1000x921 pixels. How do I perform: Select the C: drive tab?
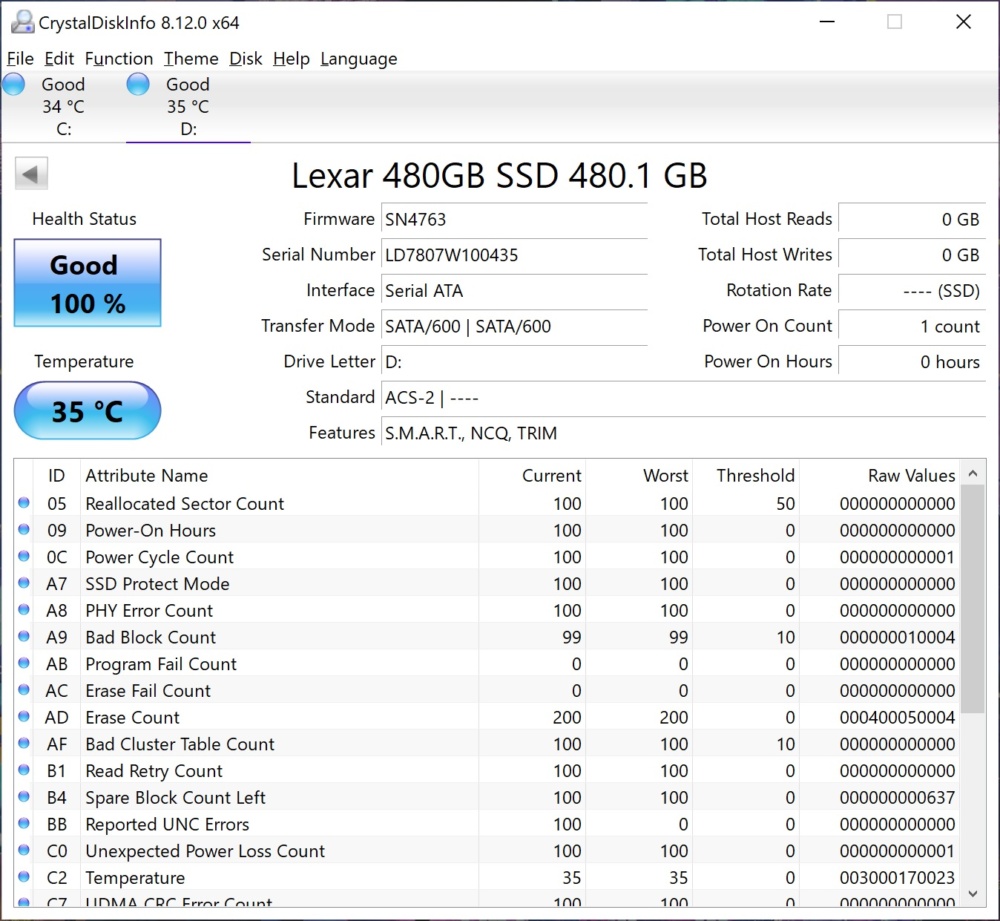click(62, 107)
